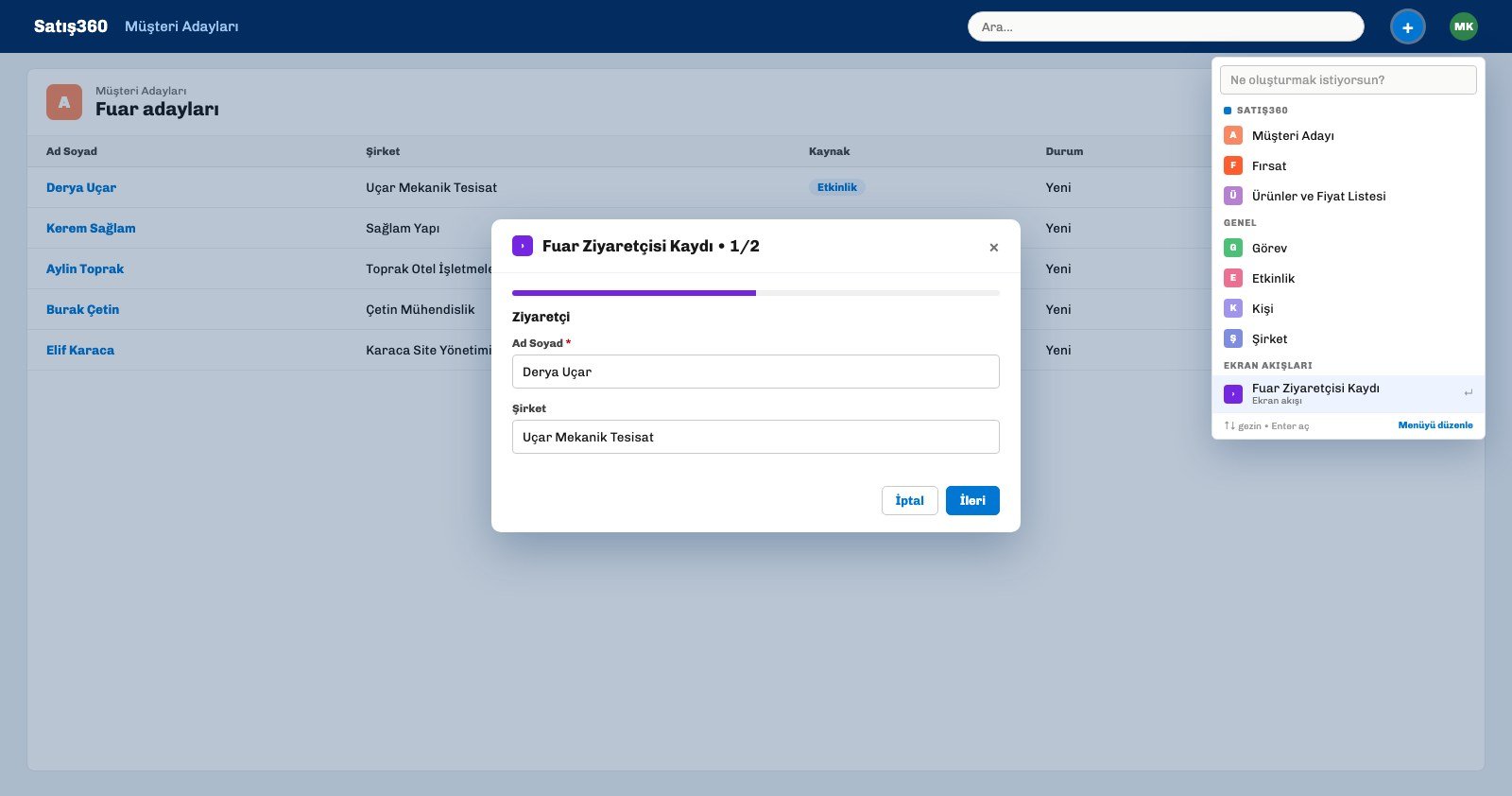Open the MK user avatar menu
This screenshot has height=796, width=1512.
(x=1464, y=26)
